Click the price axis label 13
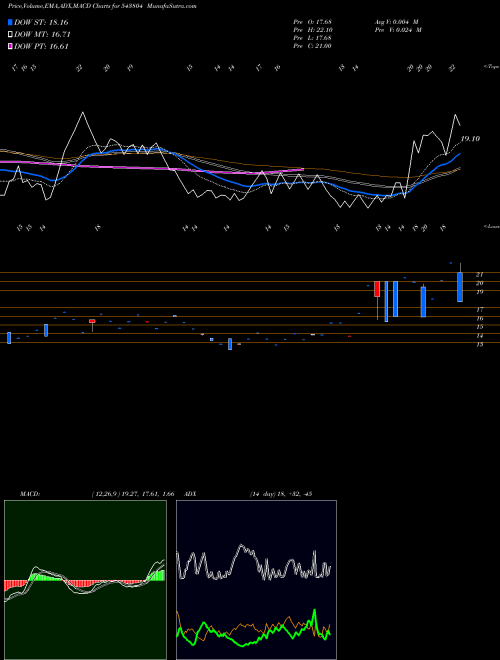The height and width of the screenshot is (660, 500). [x=479, y=344]
